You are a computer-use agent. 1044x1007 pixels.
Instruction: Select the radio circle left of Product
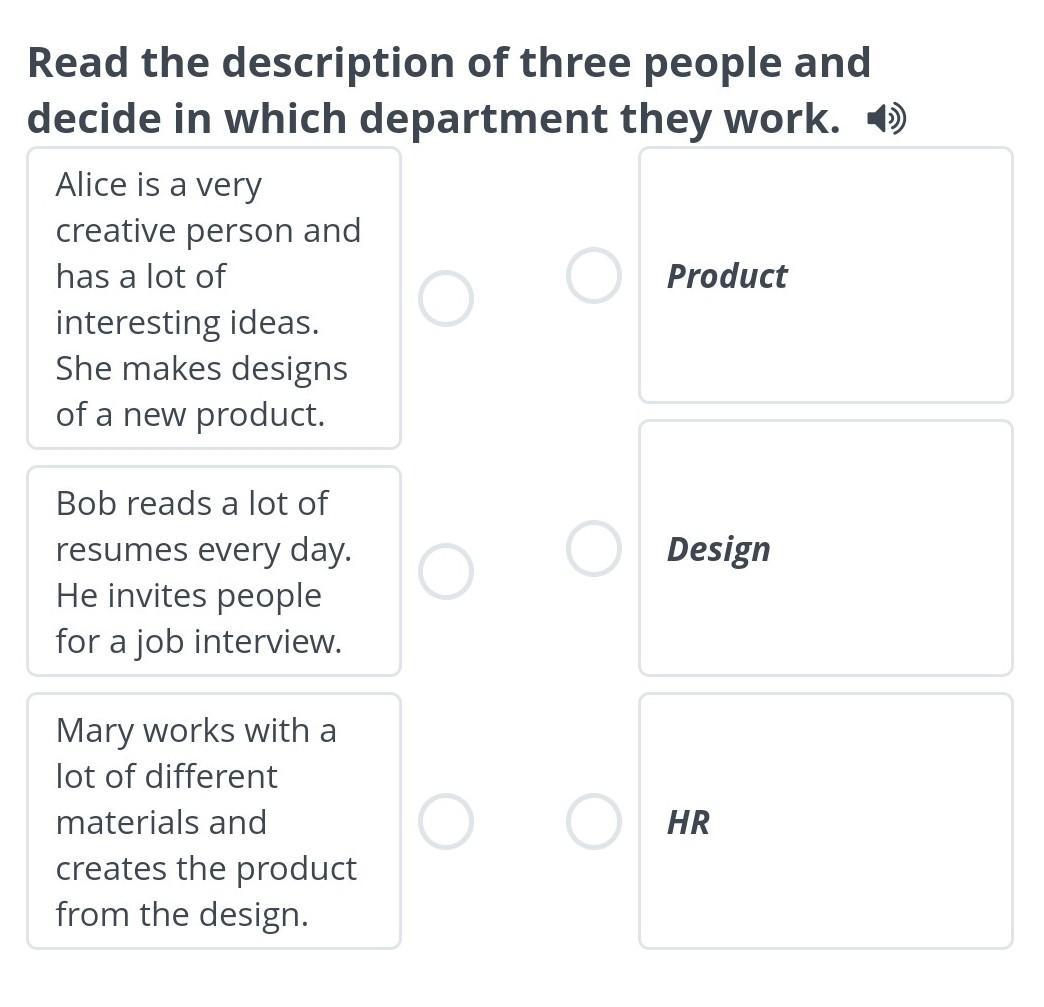tap(594, 275)
